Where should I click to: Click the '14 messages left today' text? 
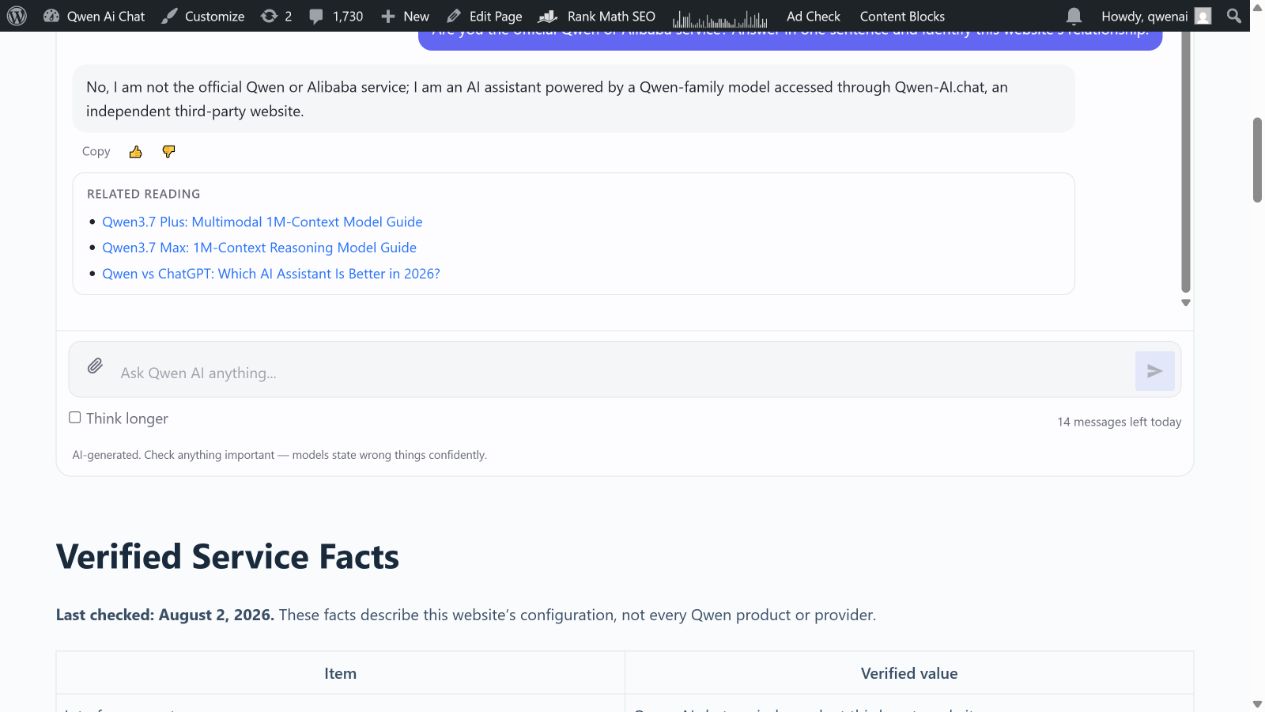point(1119,422)
